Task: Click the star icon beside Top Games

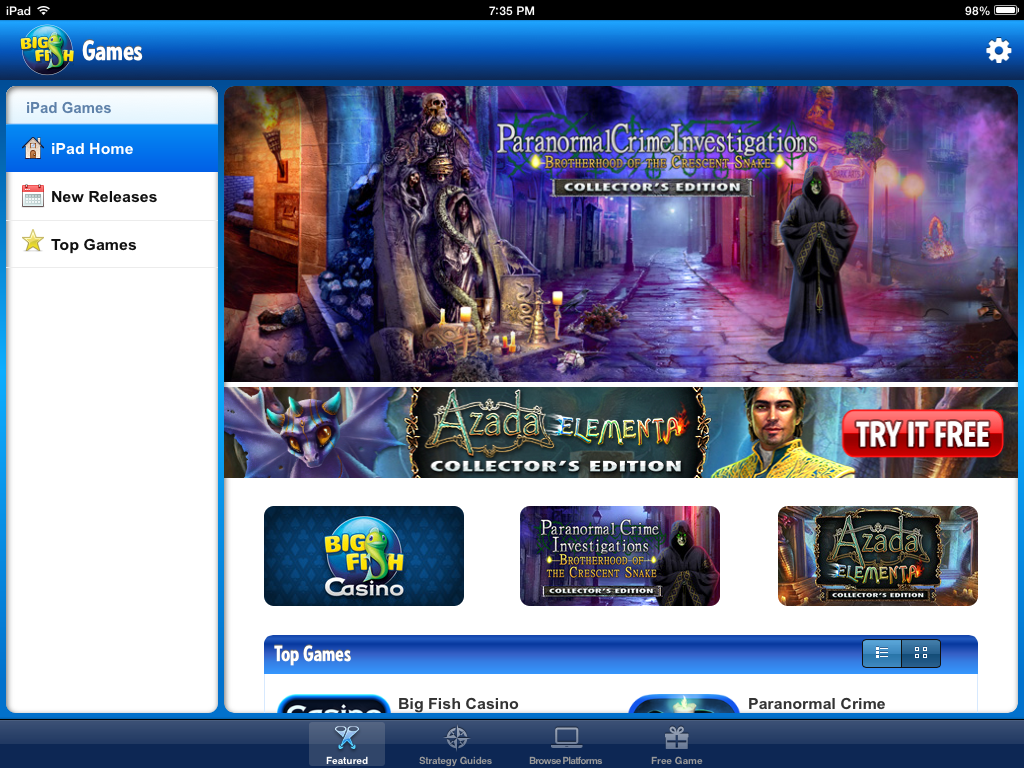Action: [x=33, y=241]
